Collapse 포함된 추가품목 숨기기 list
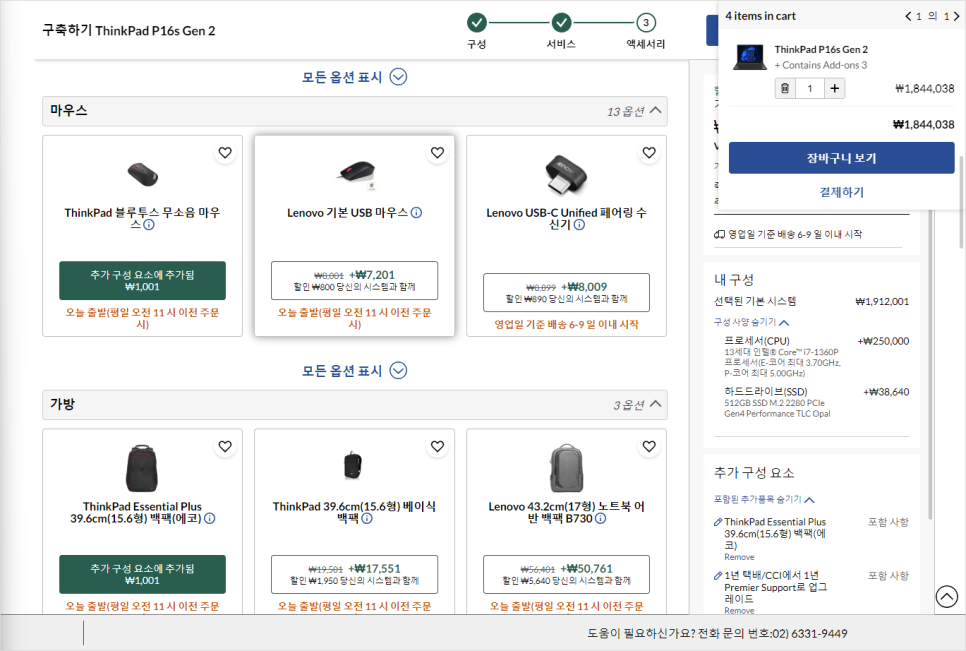 [x=764, y=499]
